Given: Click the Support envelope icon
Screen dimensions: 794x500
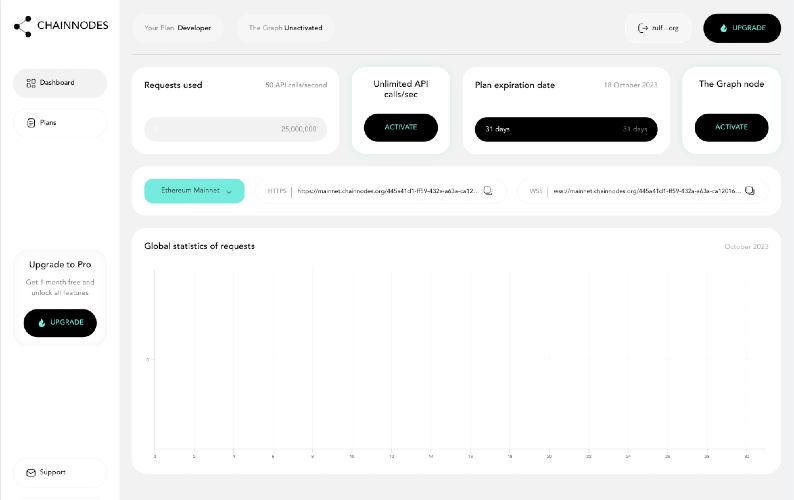Looking at the screenshot, I should [x=31, y=473].
